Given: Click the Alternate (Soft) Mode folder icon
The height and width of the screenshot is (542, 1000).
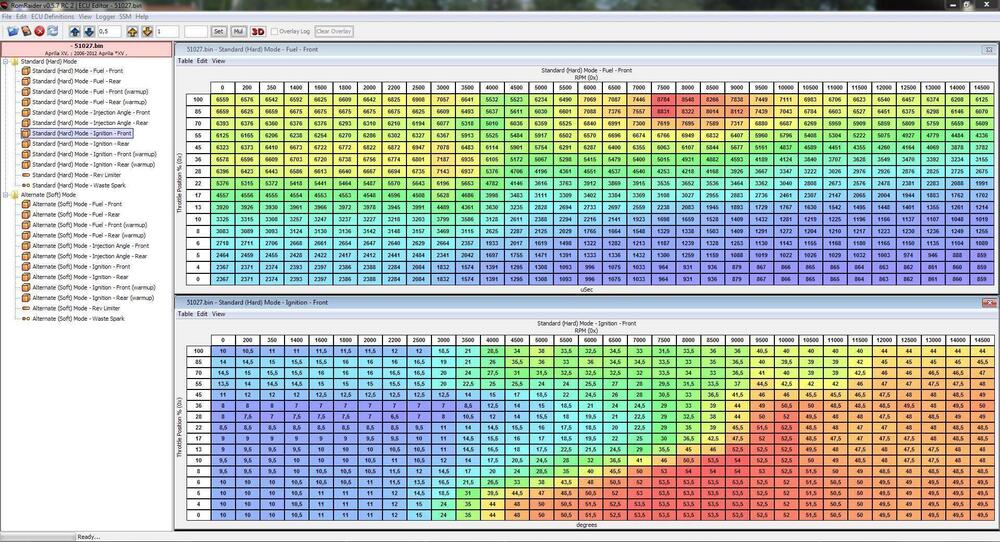Looking at the screenshot, I should (x=15, y=194).
